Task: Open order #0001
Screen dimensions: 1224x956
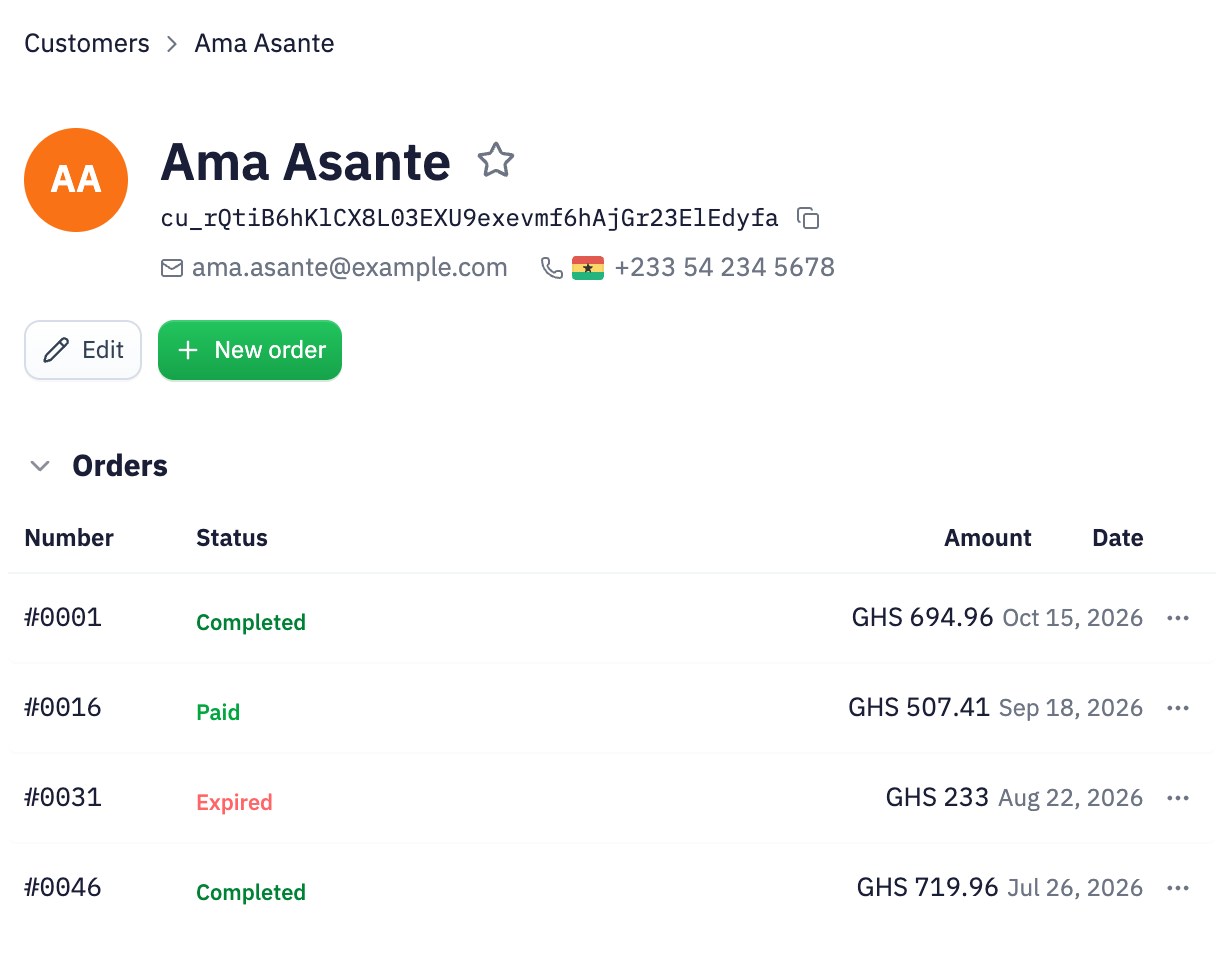Action: click(63, 618)
